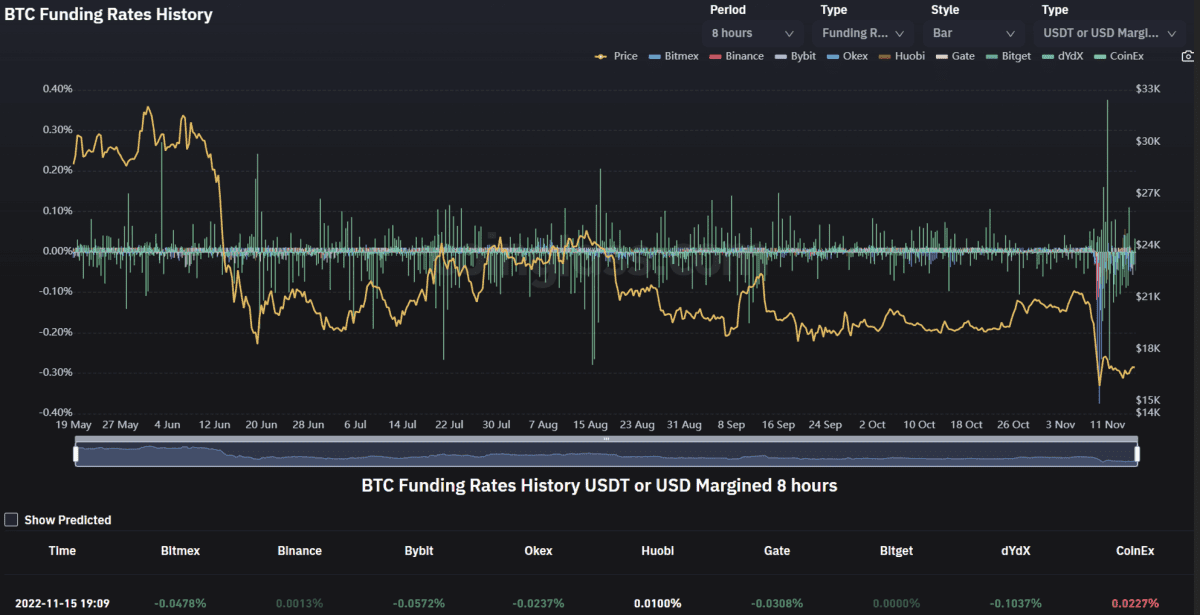The width and height of the screenshot is (1200, 615).
Task: Click the 19 May x-axis date label
Action: coord(74,424)
